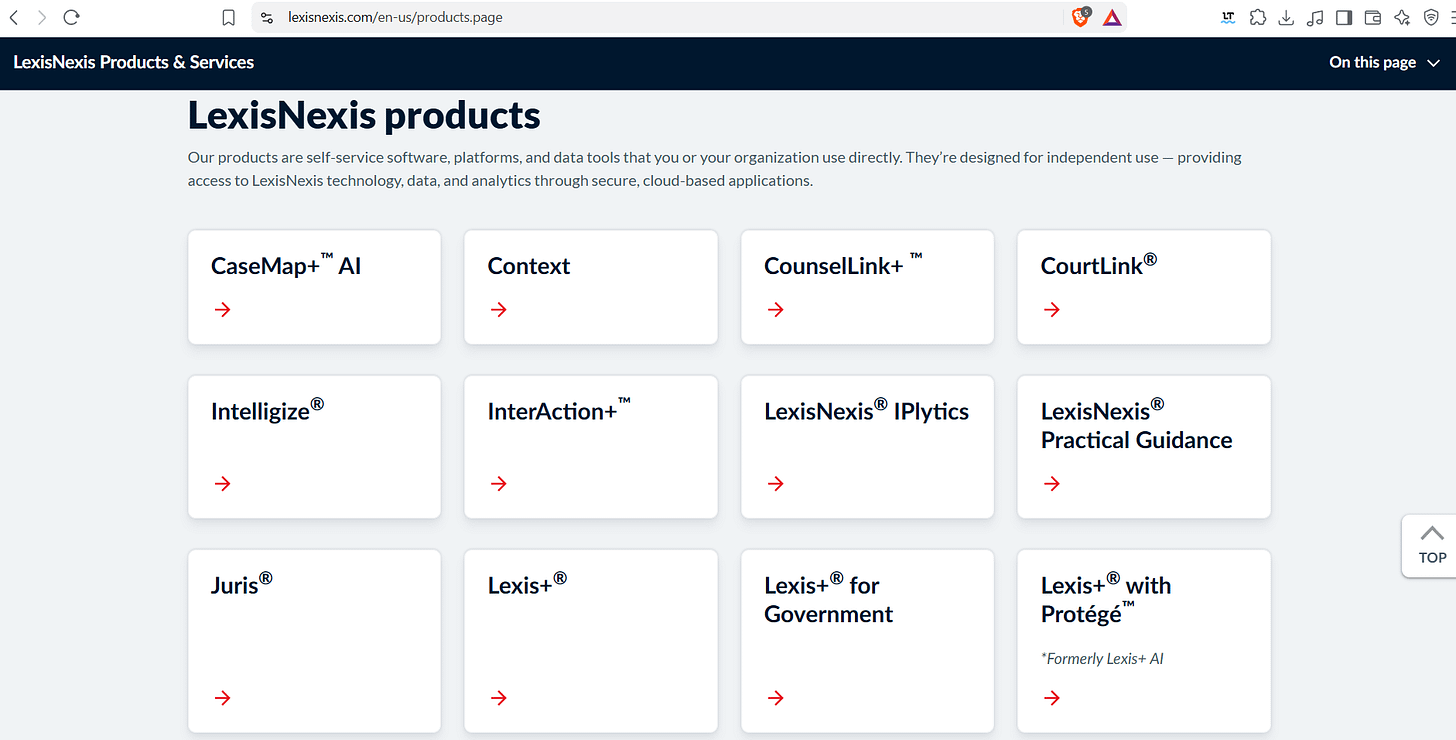The image size is (1456, 740).
Task: Click red arrow on InterAction+ card
Action: coord(499,484)
